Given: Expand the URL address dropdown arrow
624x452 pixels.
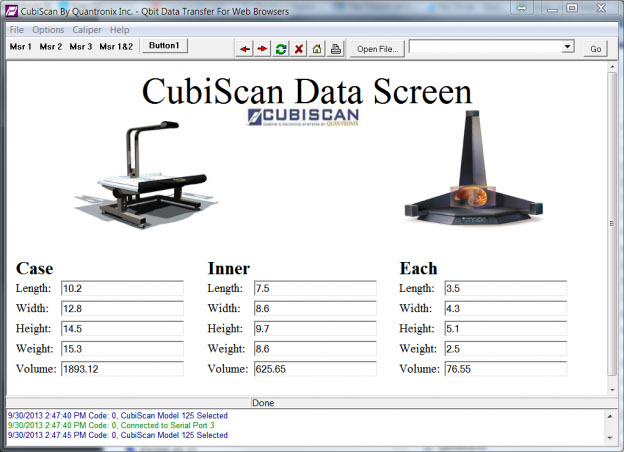Looking at the screenshot, I should pyautogui.click(x=567, y=47).
